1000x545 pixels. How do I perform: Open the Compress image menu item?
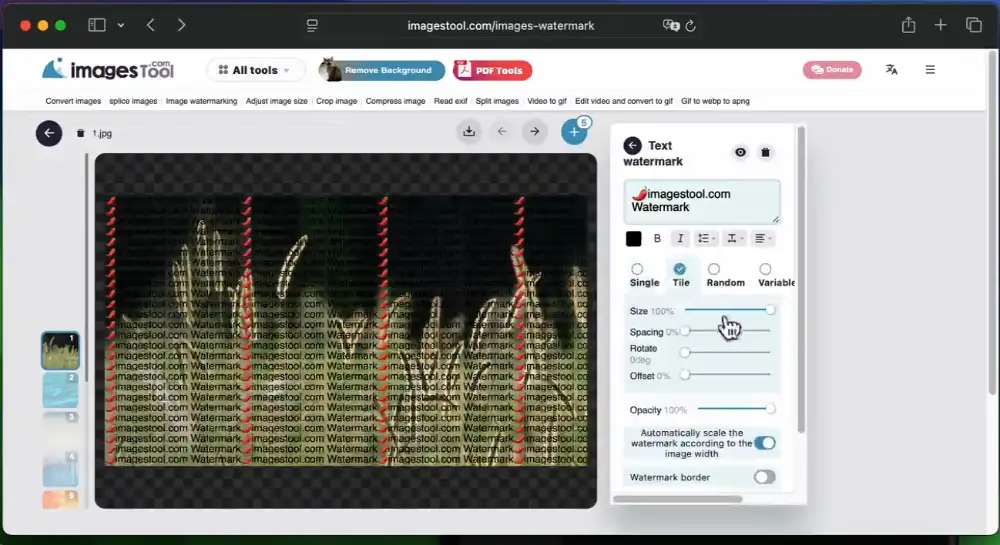(x=395, y=101)
